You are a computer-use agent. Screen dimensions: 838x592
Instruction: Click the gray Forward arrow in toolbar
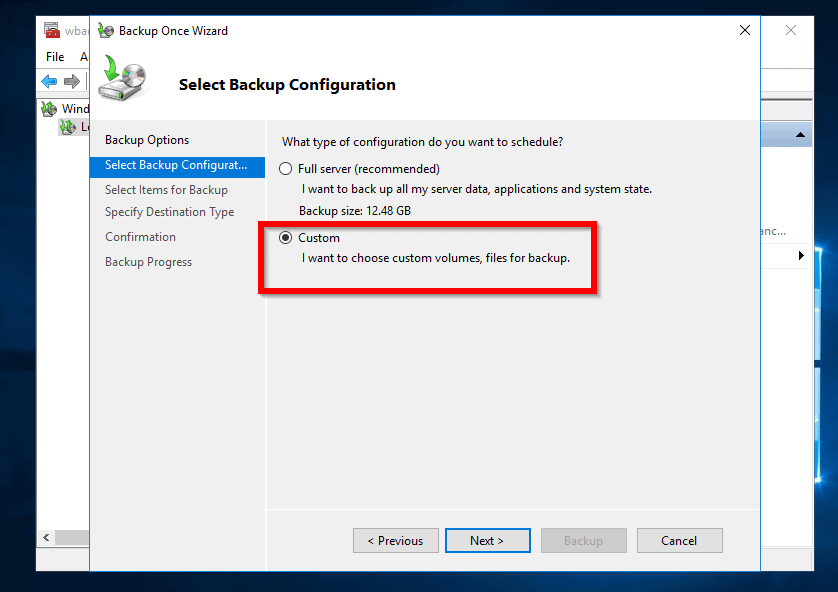71,81
